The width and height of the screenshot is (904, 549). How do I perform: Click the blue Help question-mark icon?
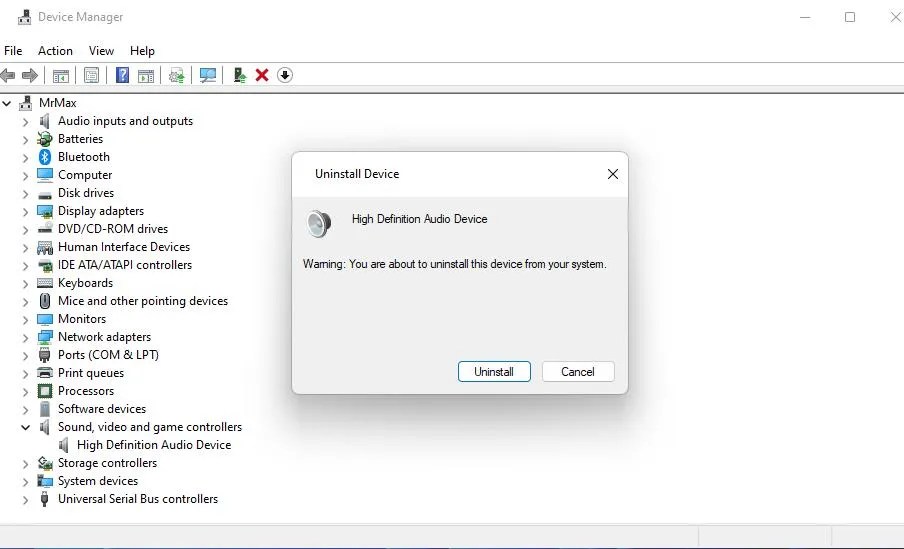122,75
